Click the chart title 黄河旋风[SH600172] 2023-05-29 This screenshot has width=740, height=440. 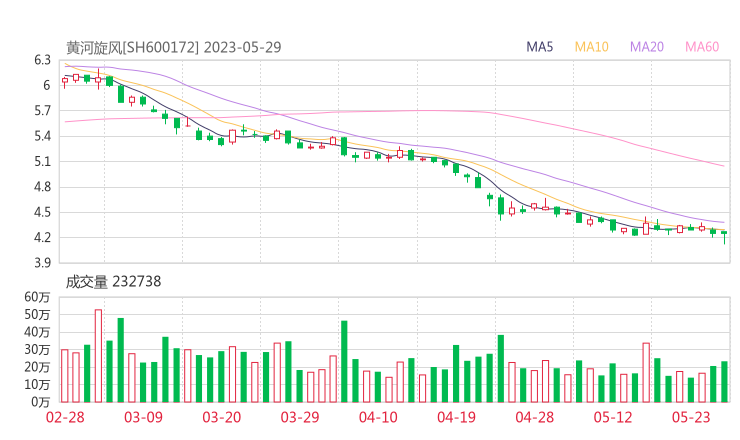pyautogui.click(x=173, y=47)
